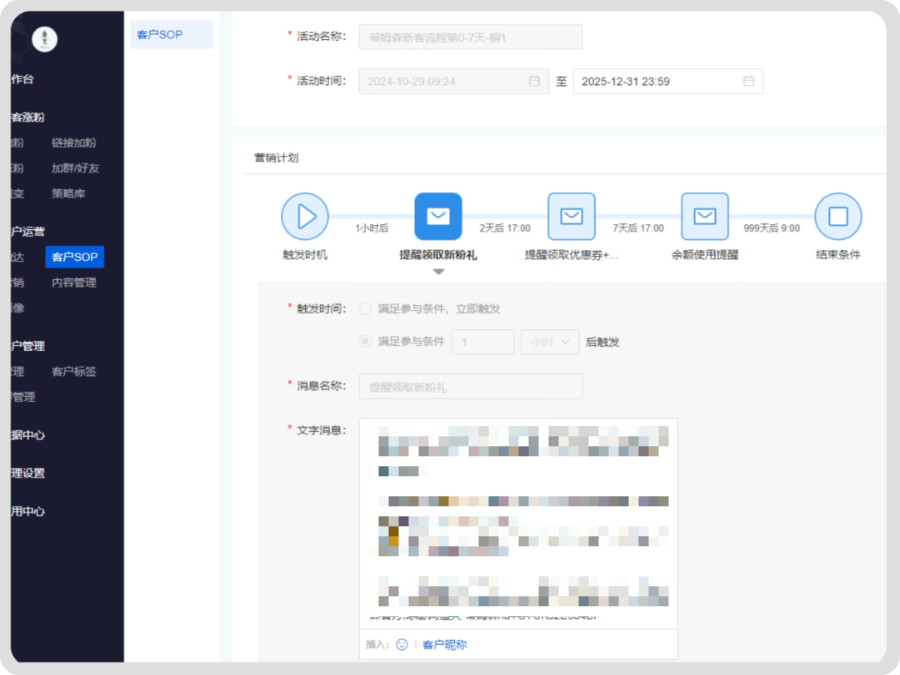The image size is (900, 675).
Task: Open the 余额使用提醒 envelope step
Action: pos(705,217)
